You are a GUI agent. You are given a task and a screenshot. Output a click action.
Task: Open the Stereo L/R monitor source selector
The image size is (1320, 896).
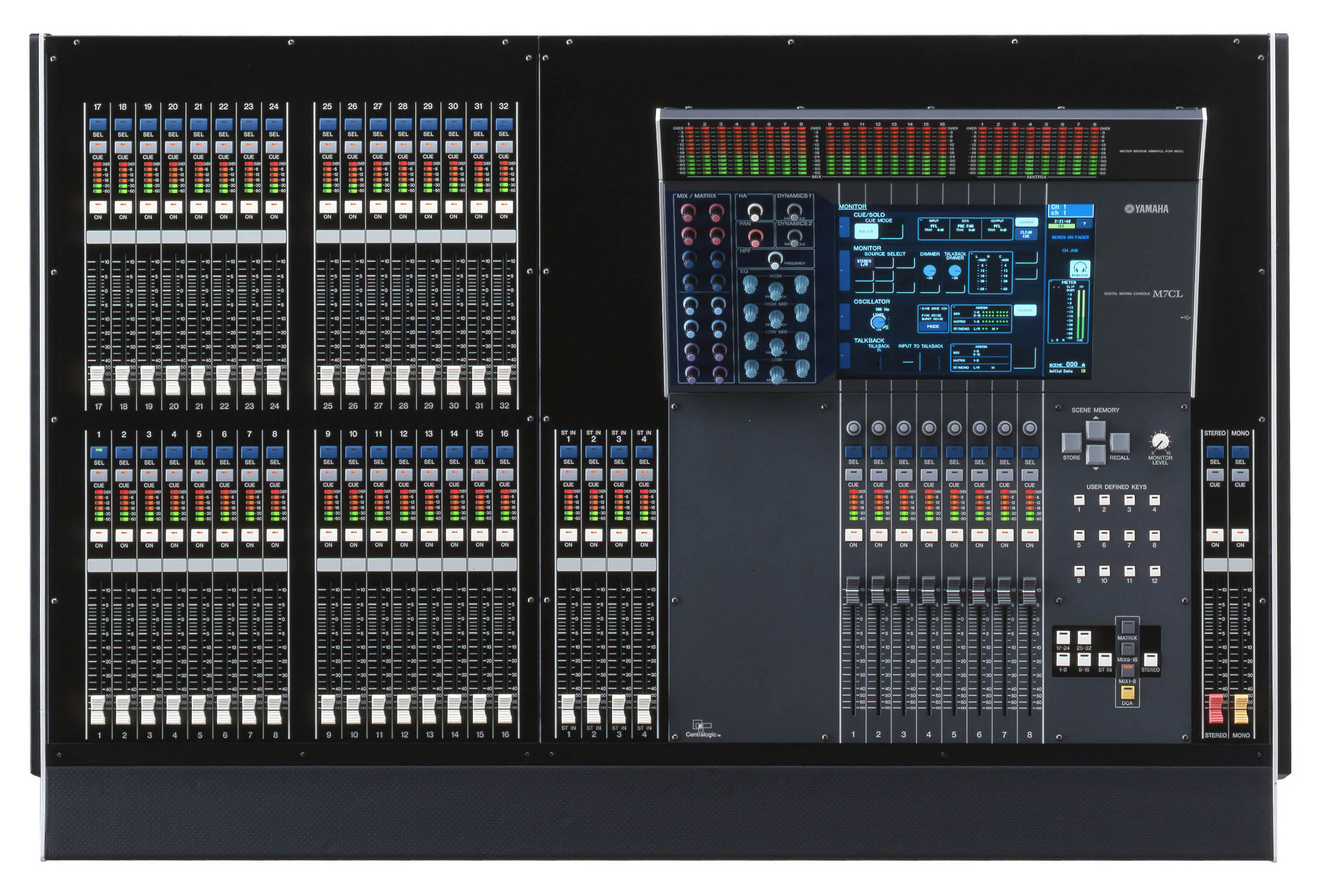864,262
